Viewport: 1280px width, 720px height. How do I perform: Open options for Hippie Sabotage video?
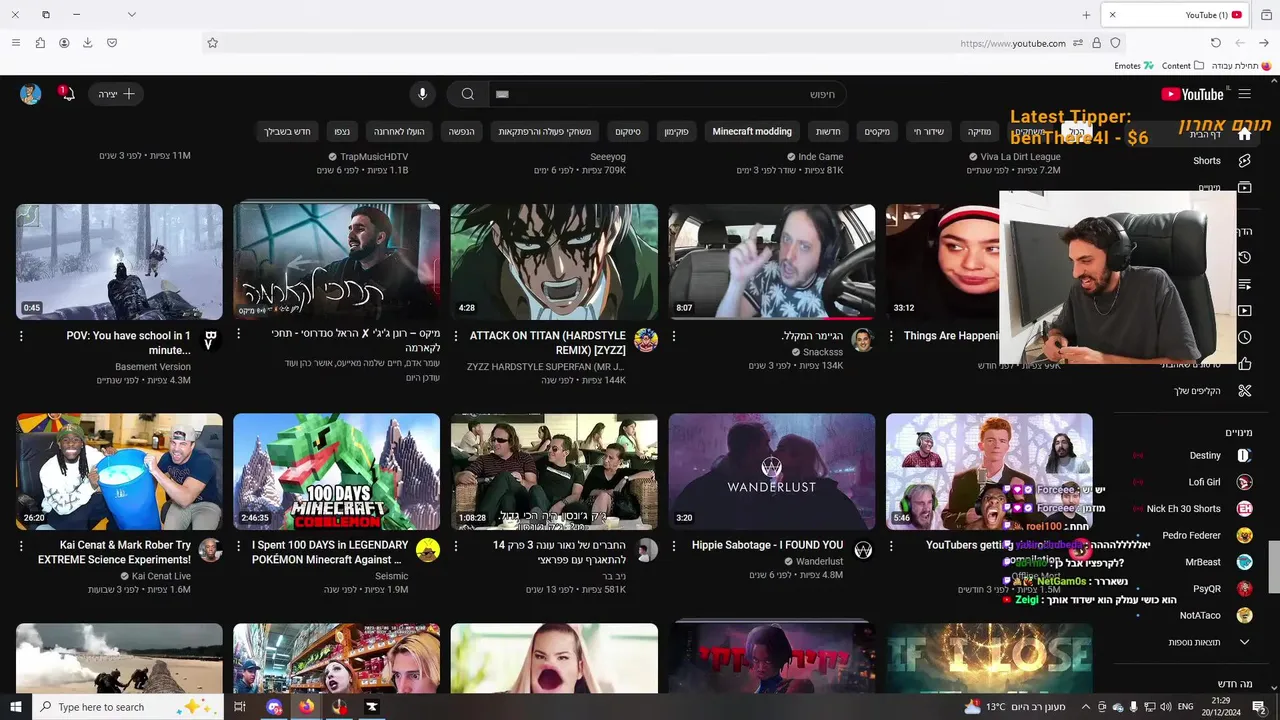[x=674, y=546]
